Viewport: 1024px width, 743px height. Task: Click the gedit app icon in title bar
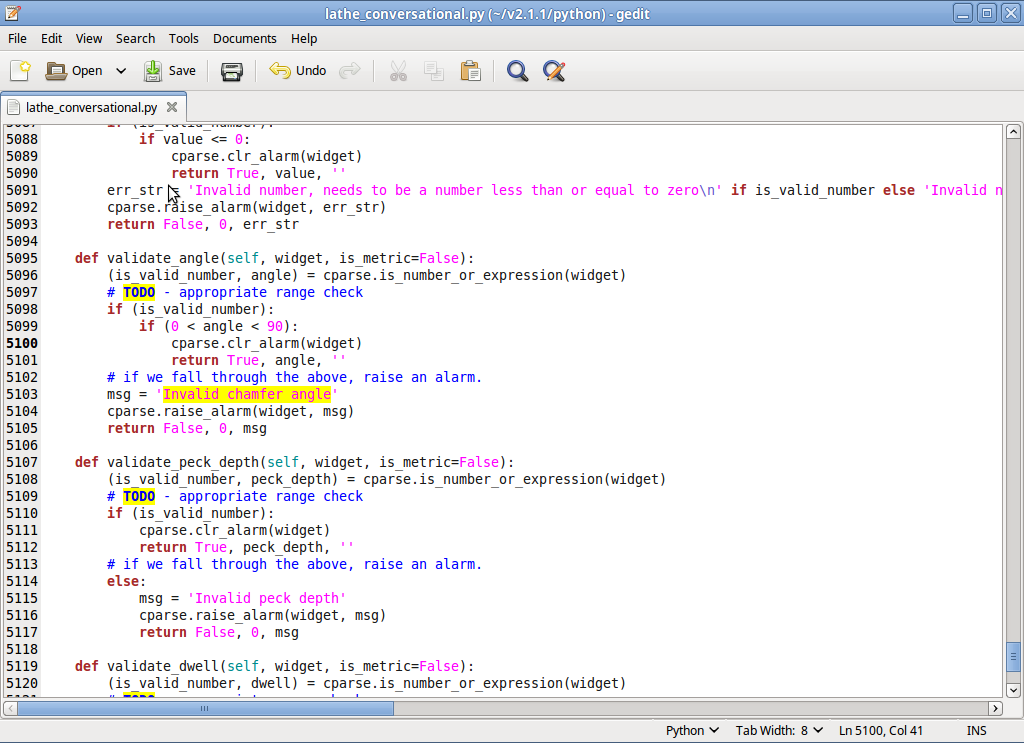coord(13,13)
